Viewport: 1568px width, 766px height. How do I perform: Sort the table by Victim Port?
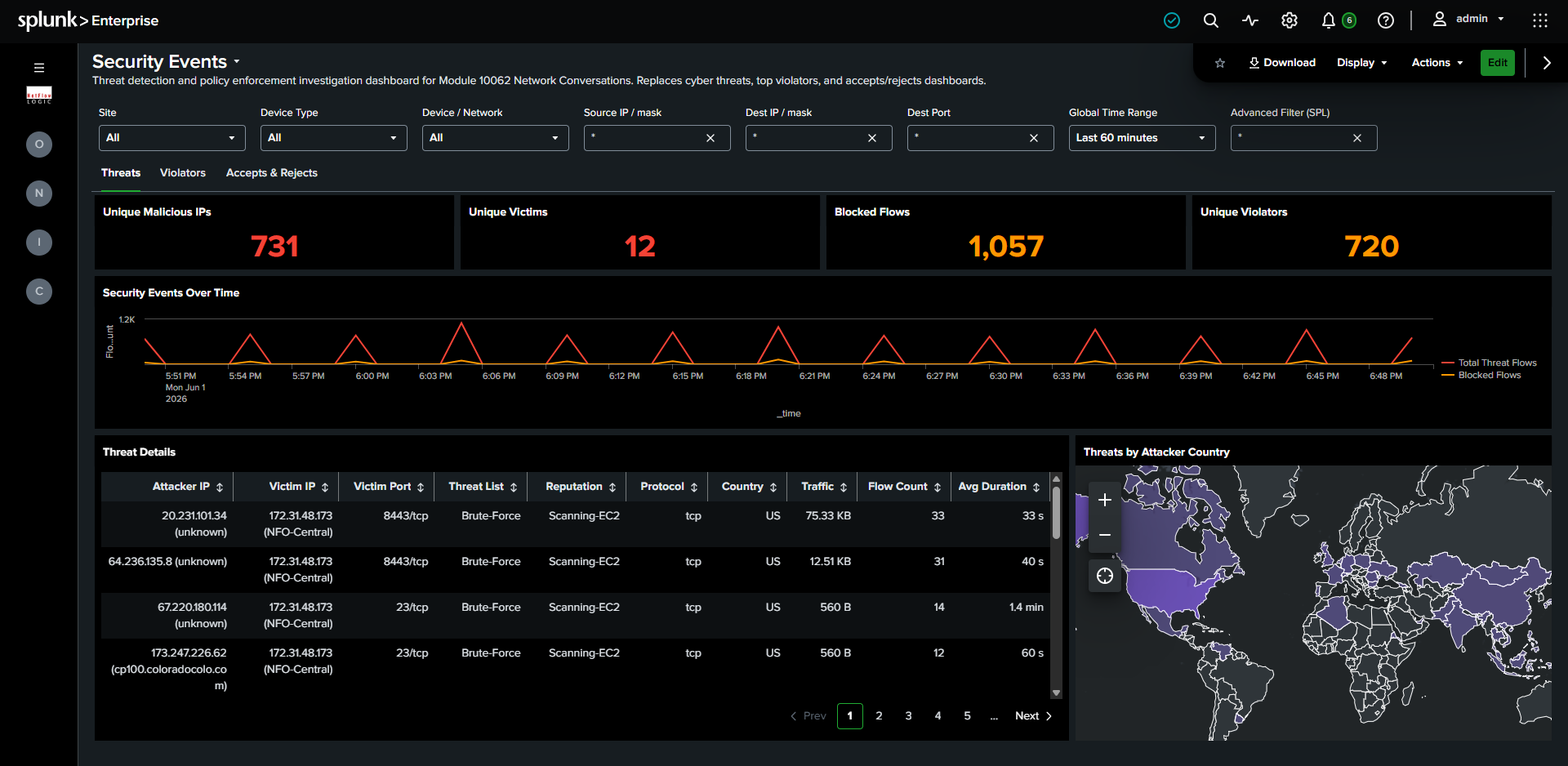[389, 487]
